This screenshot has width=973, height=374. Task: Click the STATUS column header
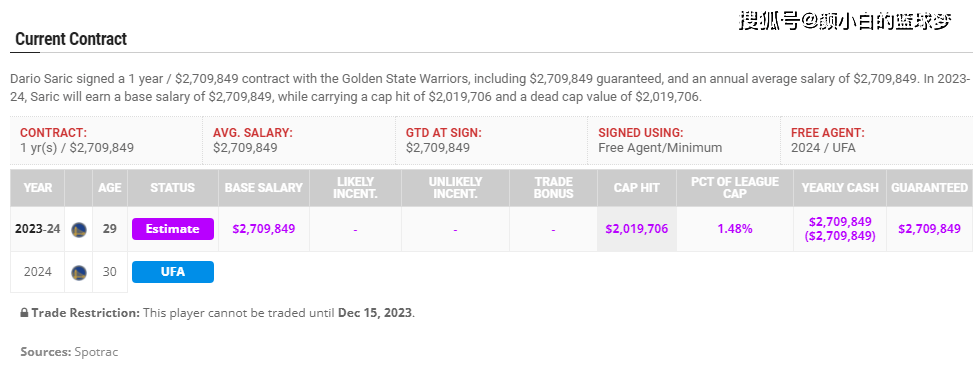coord(173,188)
